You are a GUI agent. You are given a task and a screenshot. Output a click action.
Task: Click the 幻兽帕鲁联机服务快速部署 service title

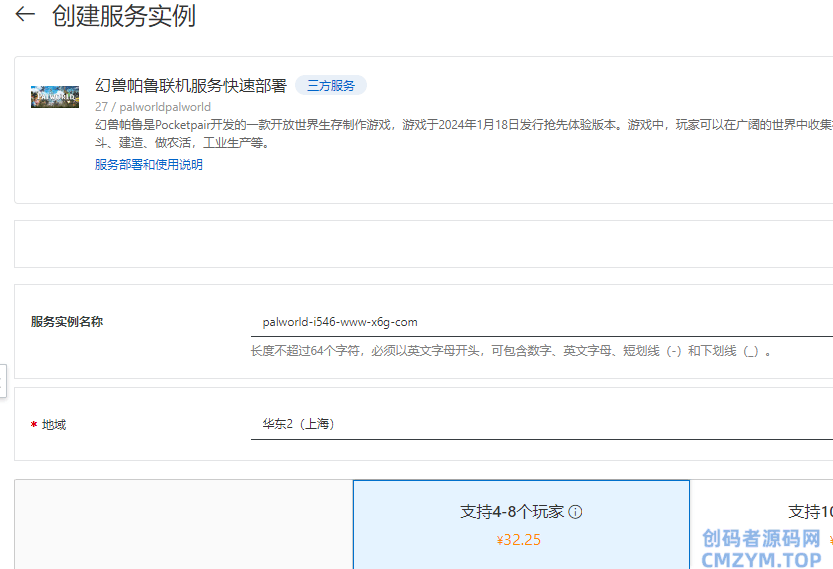click(191, 86)
